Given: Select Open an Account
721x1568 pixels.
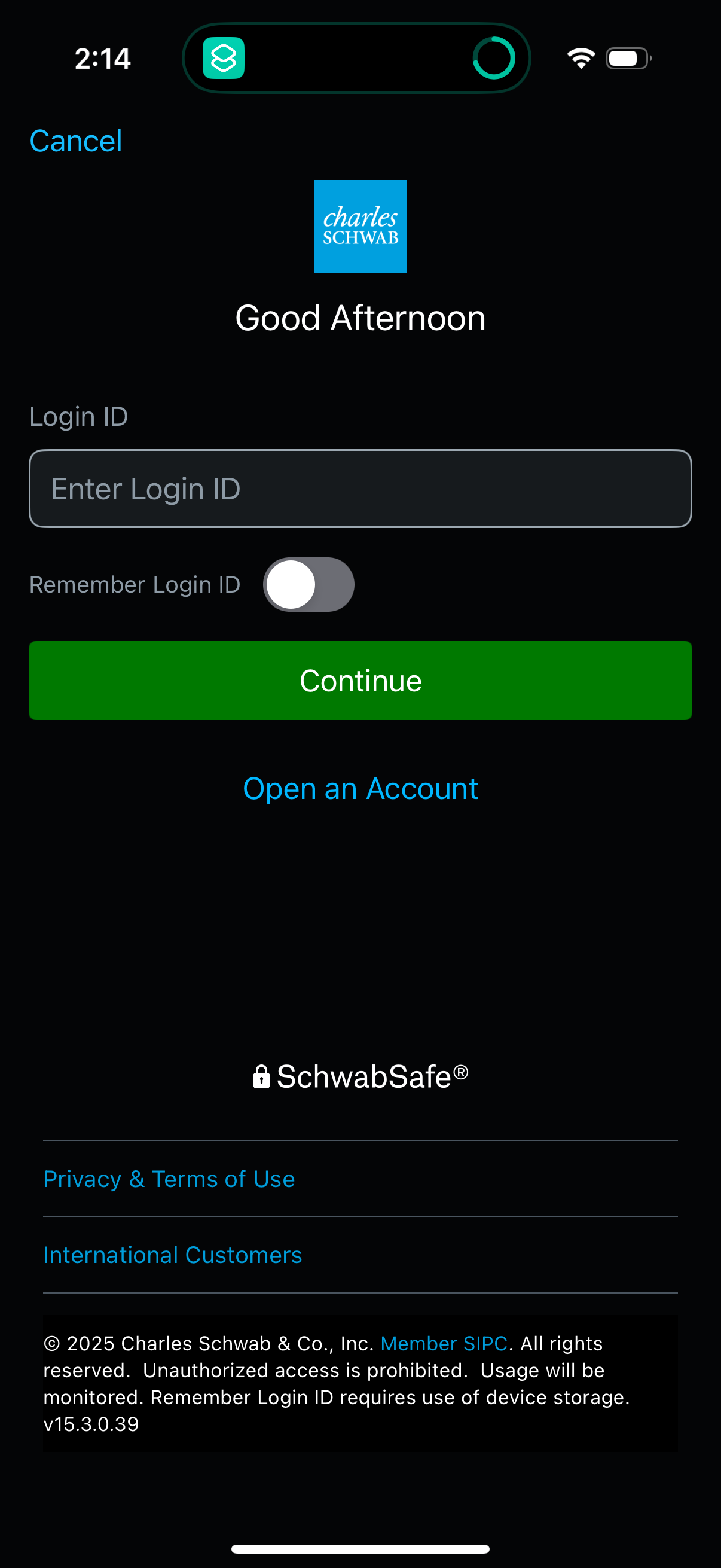Looking at the screenshot, I should coord(360,788).
